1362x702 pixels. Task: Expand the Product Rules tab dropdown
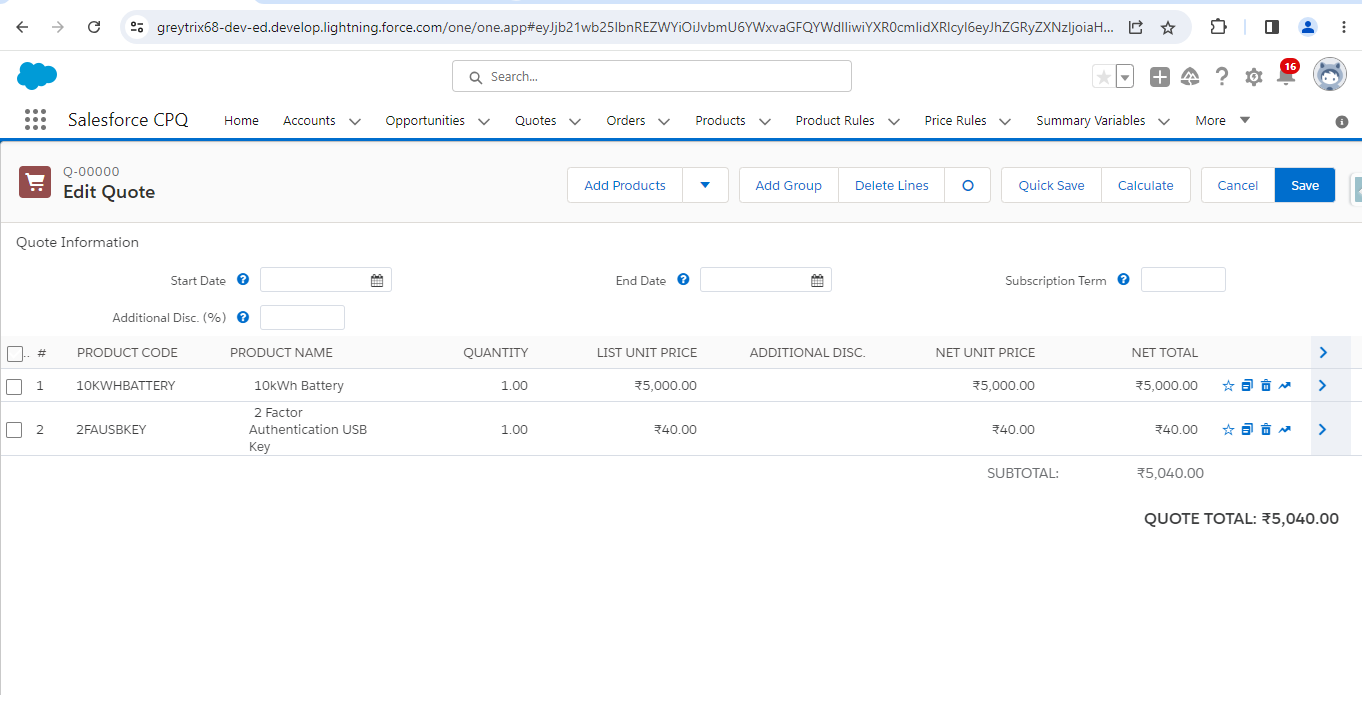click(894, 121)
